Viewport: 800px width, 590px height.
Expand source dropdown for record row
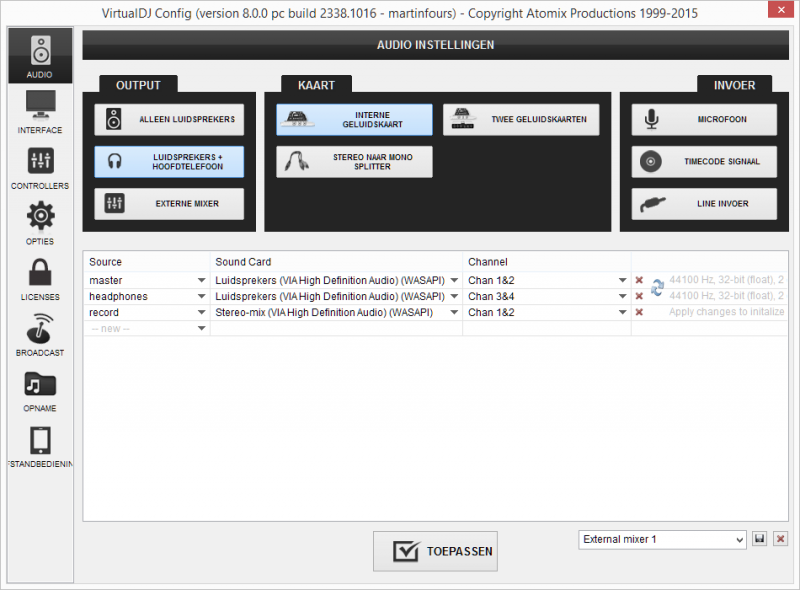coord(202,312)
